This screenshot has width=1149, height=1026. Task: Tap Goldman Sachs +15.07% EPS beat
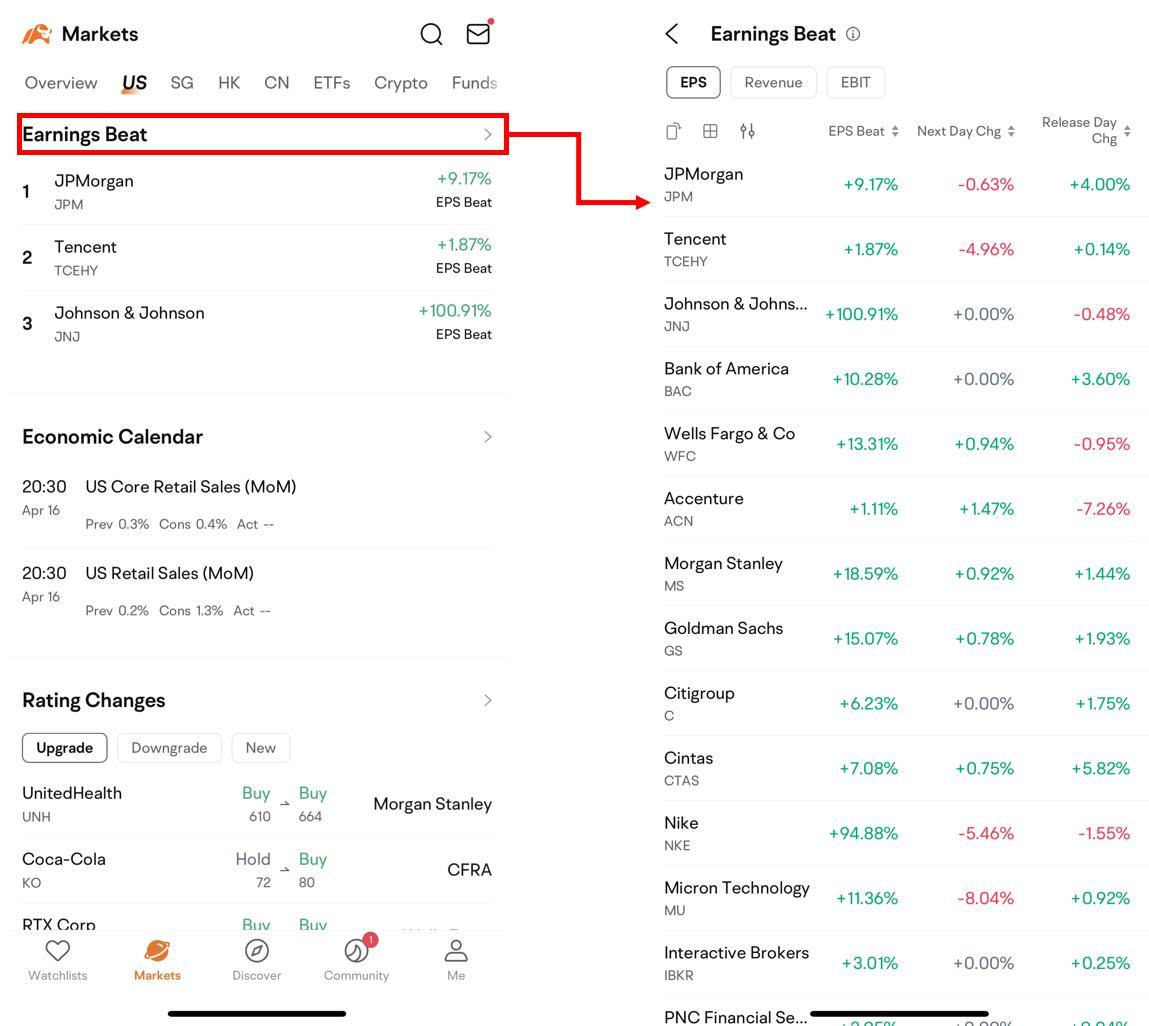point(865,638)
